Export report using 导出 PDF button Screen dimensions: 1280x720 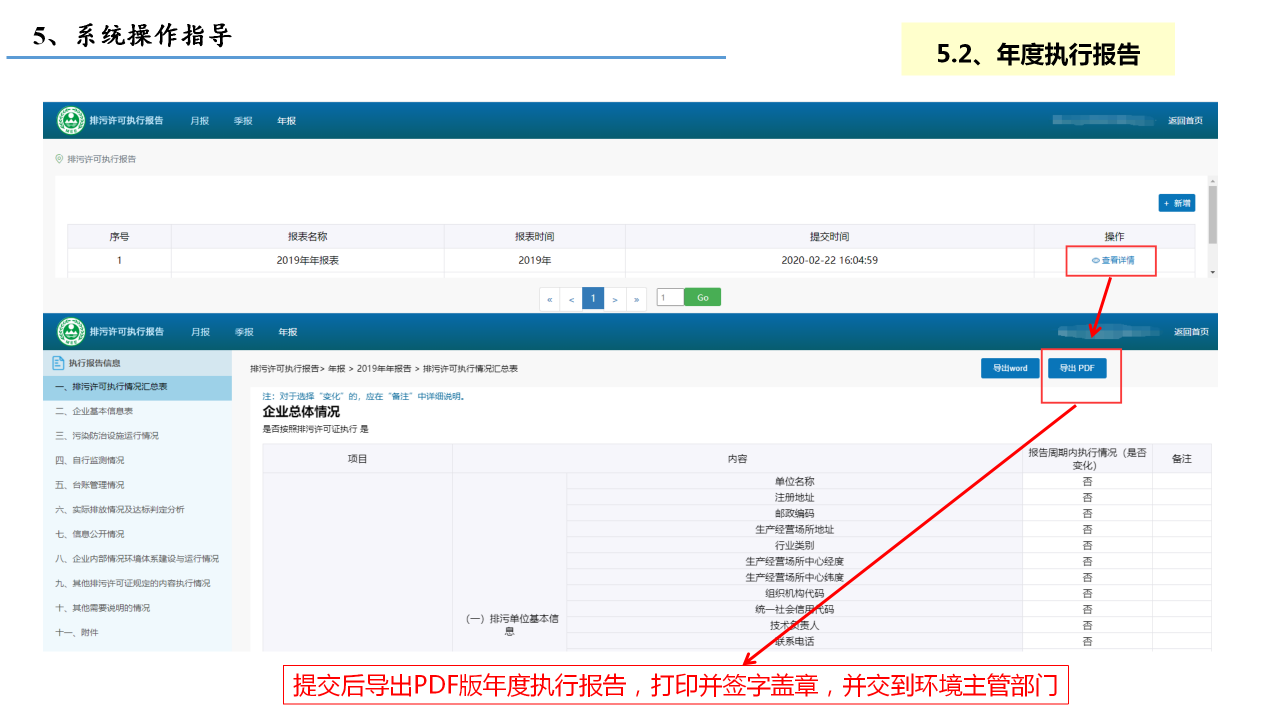click(1077, 369)
